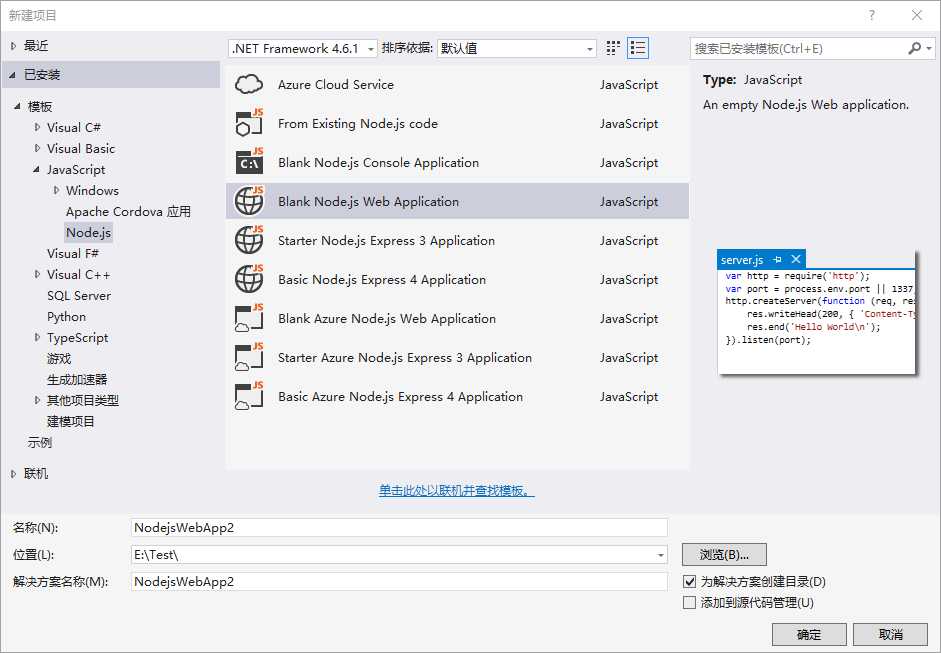Click 取消 to cancel dialog

(x=891, y=634)
